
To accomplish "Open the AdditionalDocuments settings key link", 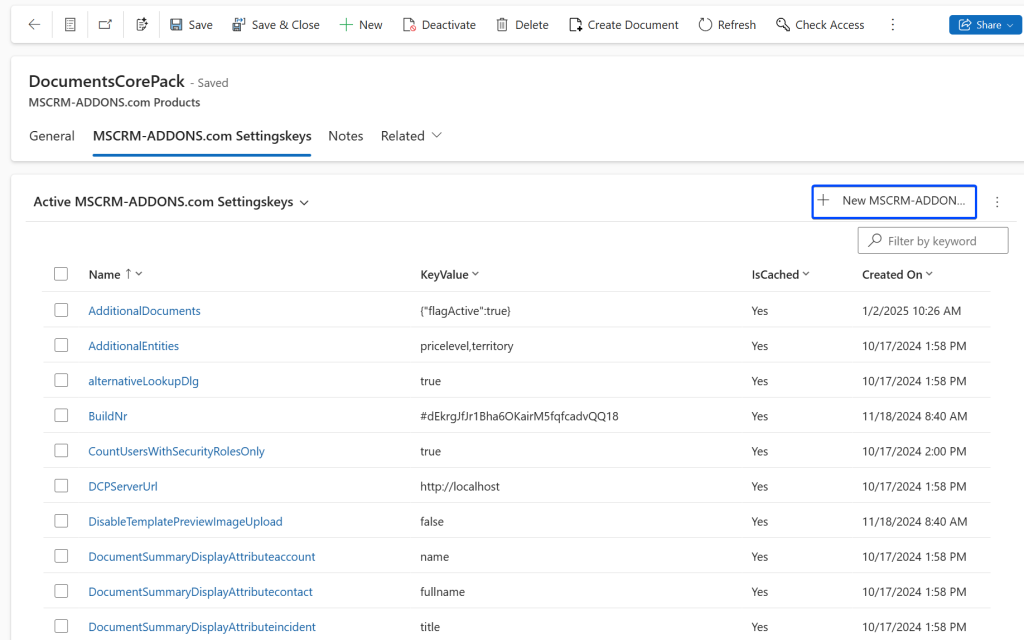I will [144, 311].
